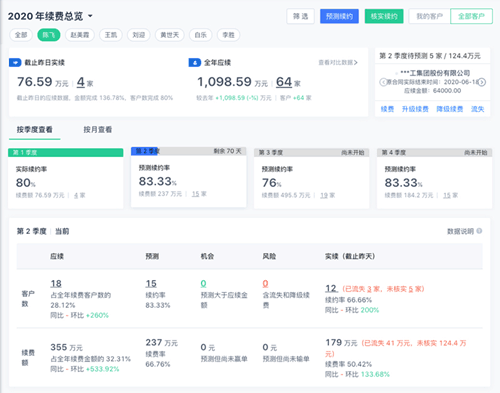Open the red 风险 count 0
The height and width of the screenshot is (393, 500).
[265, 284]
